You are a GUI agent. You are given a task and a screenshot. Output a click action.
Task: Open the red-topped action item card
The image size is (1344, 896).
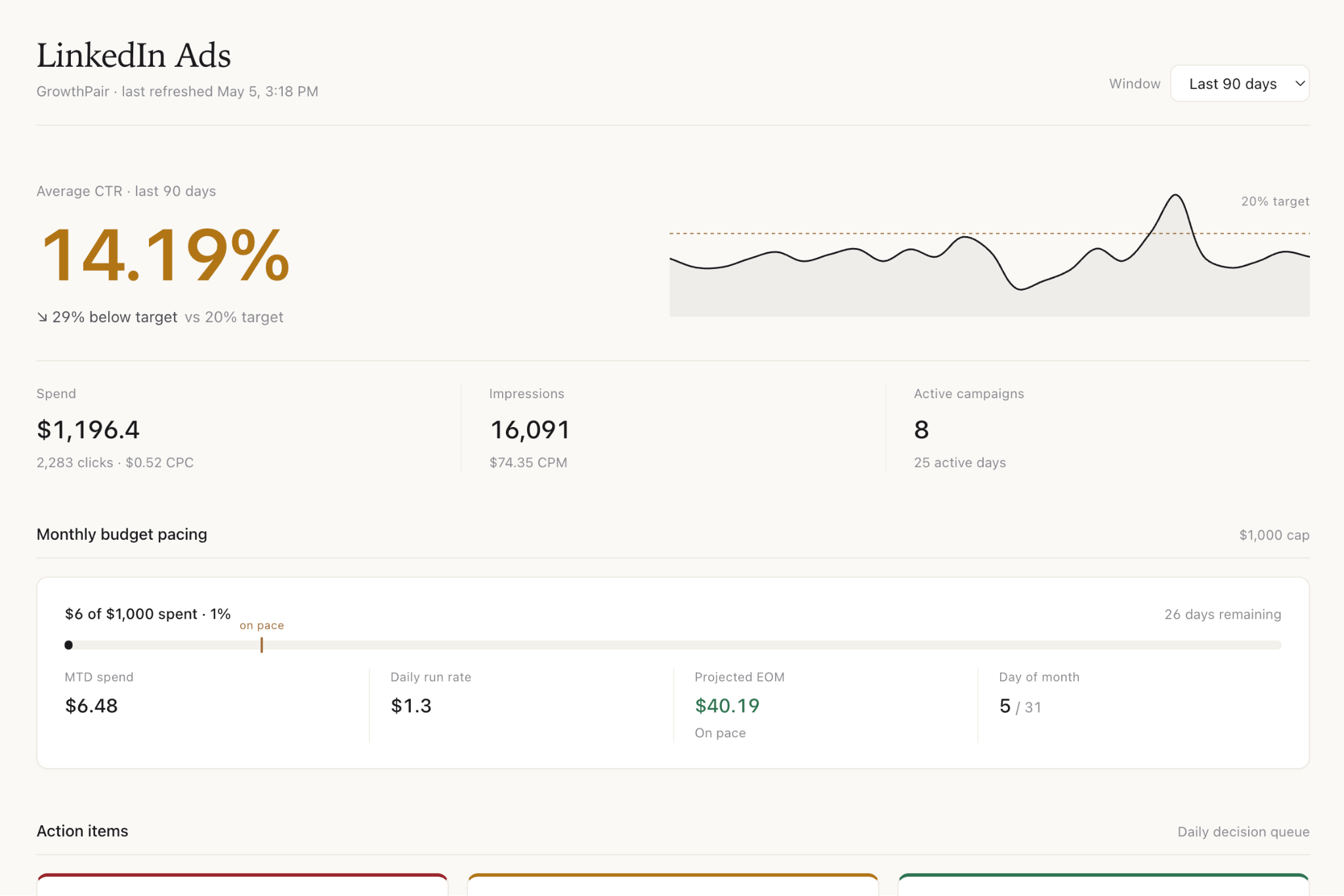(x=242, y=884)
